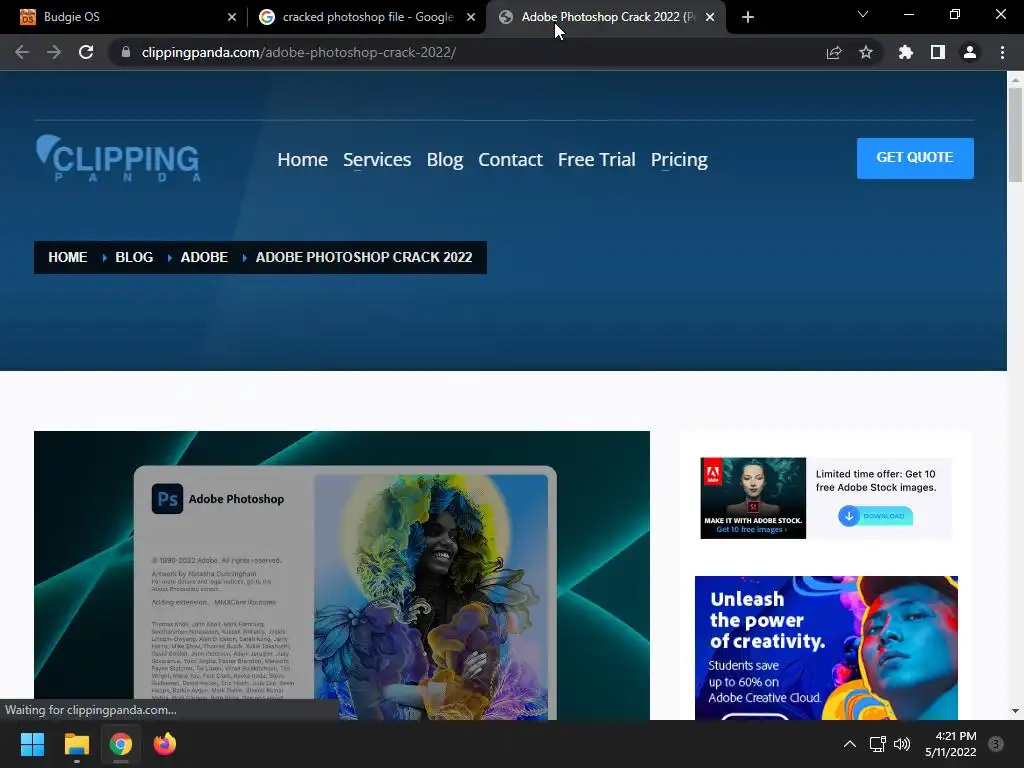
Task: Reload the clippingpanda page
Action: point(86,52)
